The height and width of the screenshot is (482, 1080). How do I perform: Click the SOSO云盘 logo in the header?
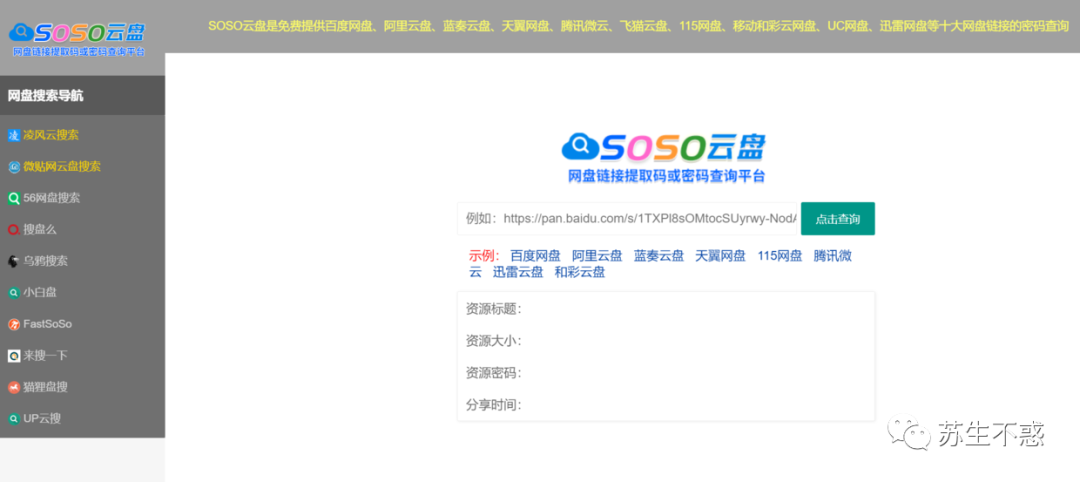click(77, 38)
